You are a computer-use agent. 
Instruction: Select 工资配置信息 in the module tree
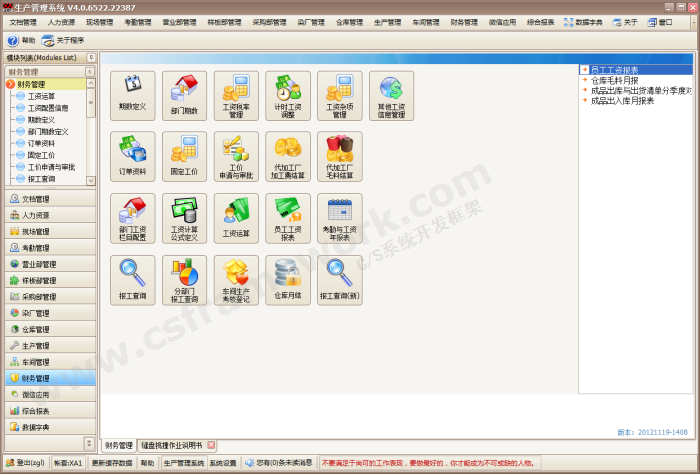[48, 108]
